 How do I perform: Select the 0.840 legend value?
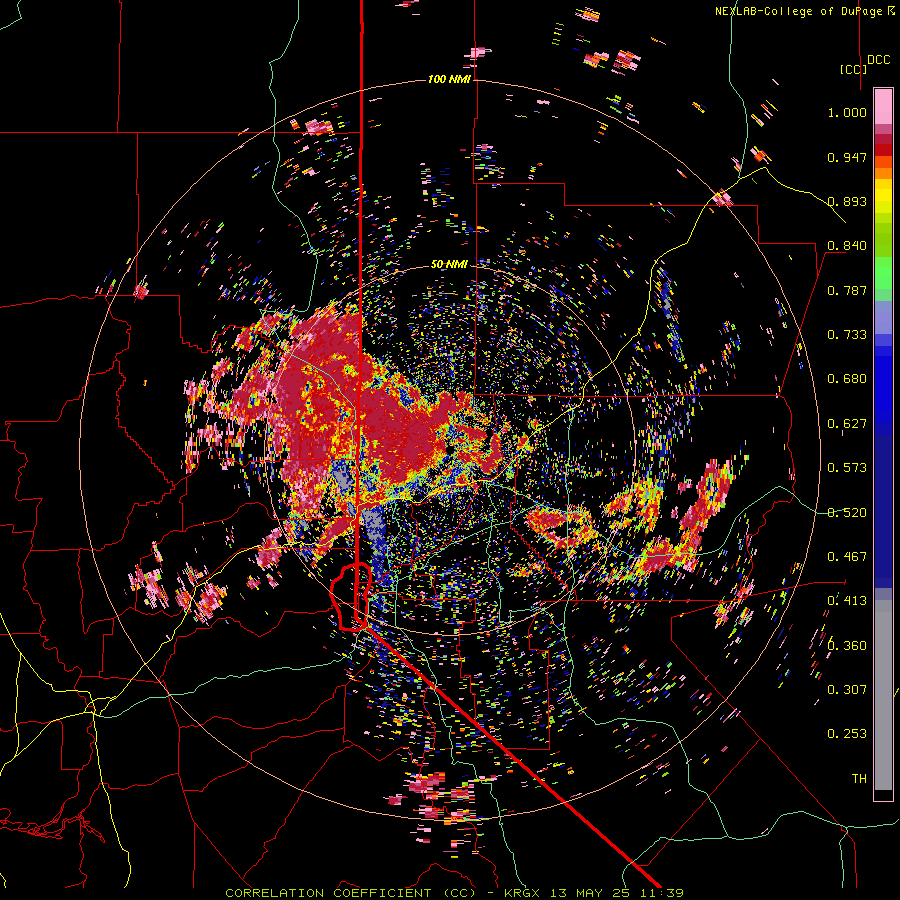[847, 246]
